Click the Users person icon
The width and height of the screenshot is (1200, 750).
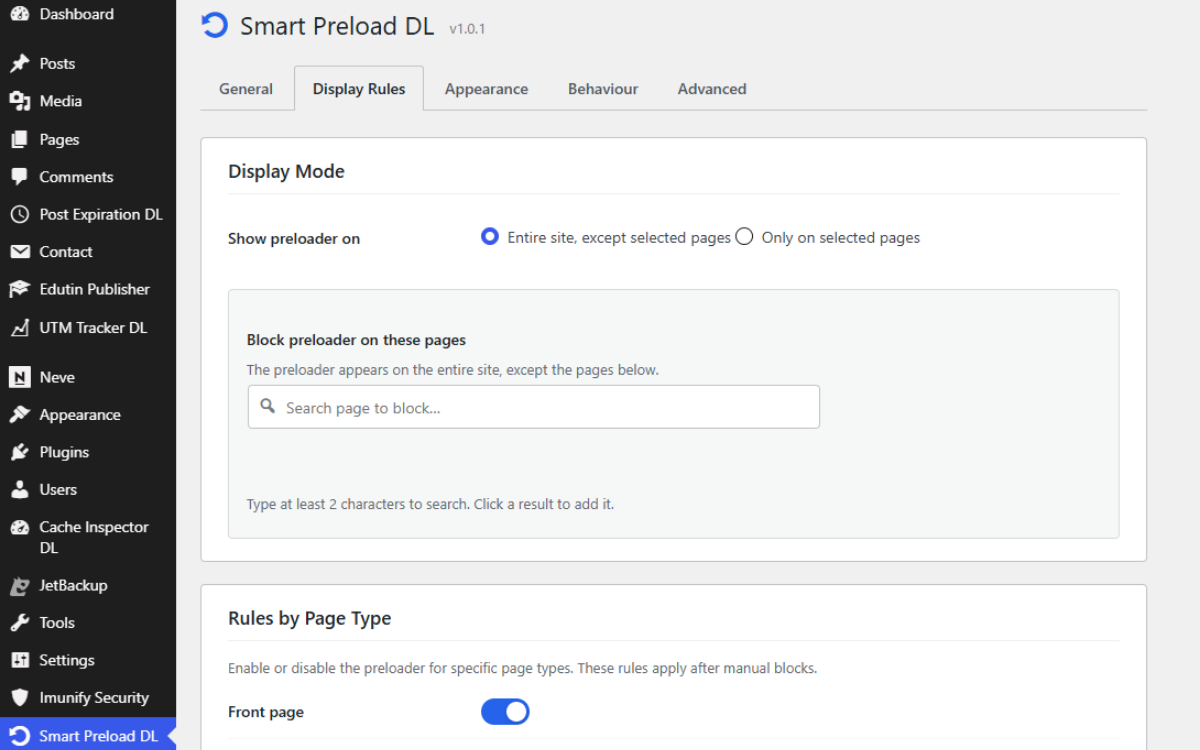[19, 489]
